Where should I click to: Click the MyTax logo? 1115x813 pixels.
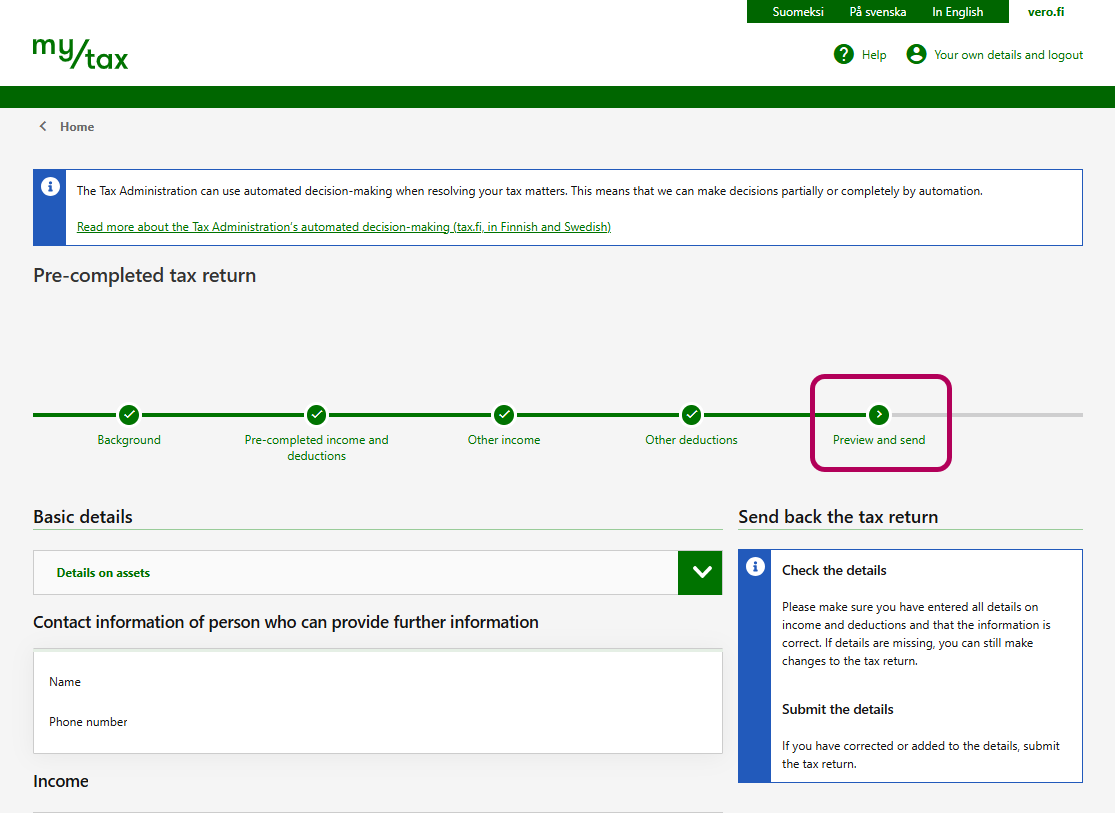80,53
